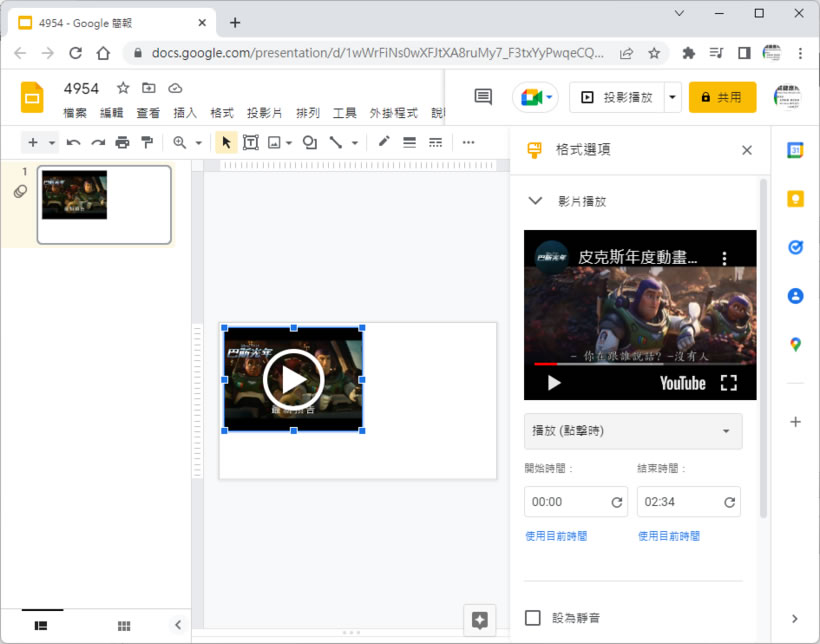Open Contacts side panel
820x644 pixels.
point(795,296)
